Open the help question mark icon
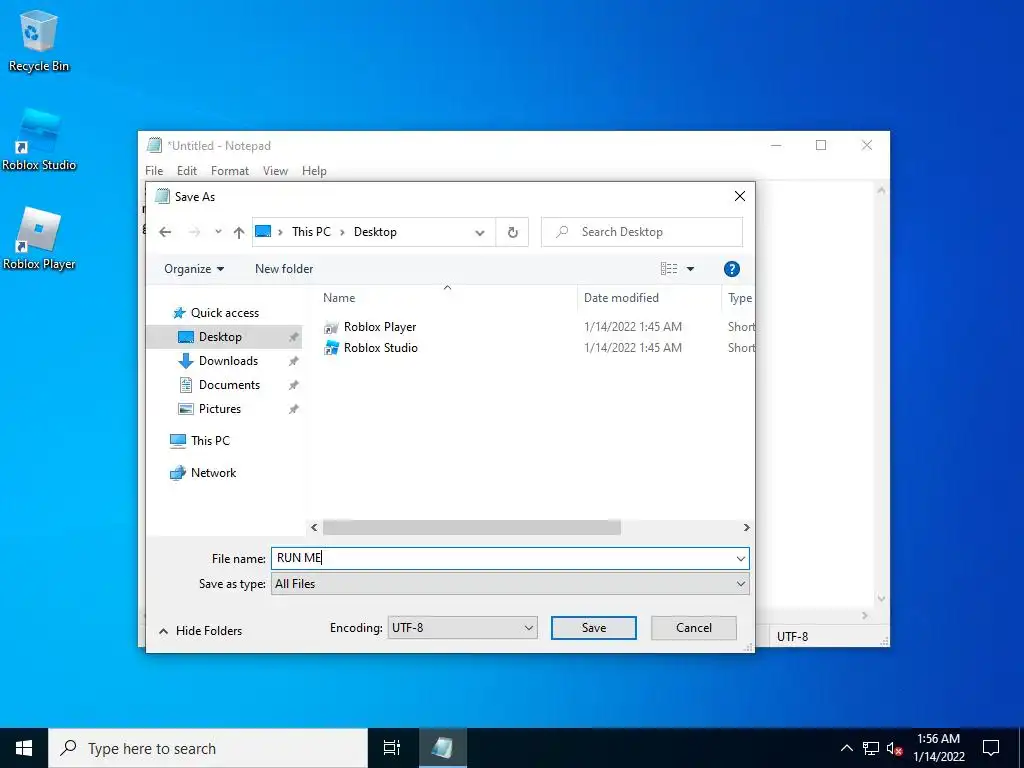The image size is (1024, 768). click(x=731, y=269)
